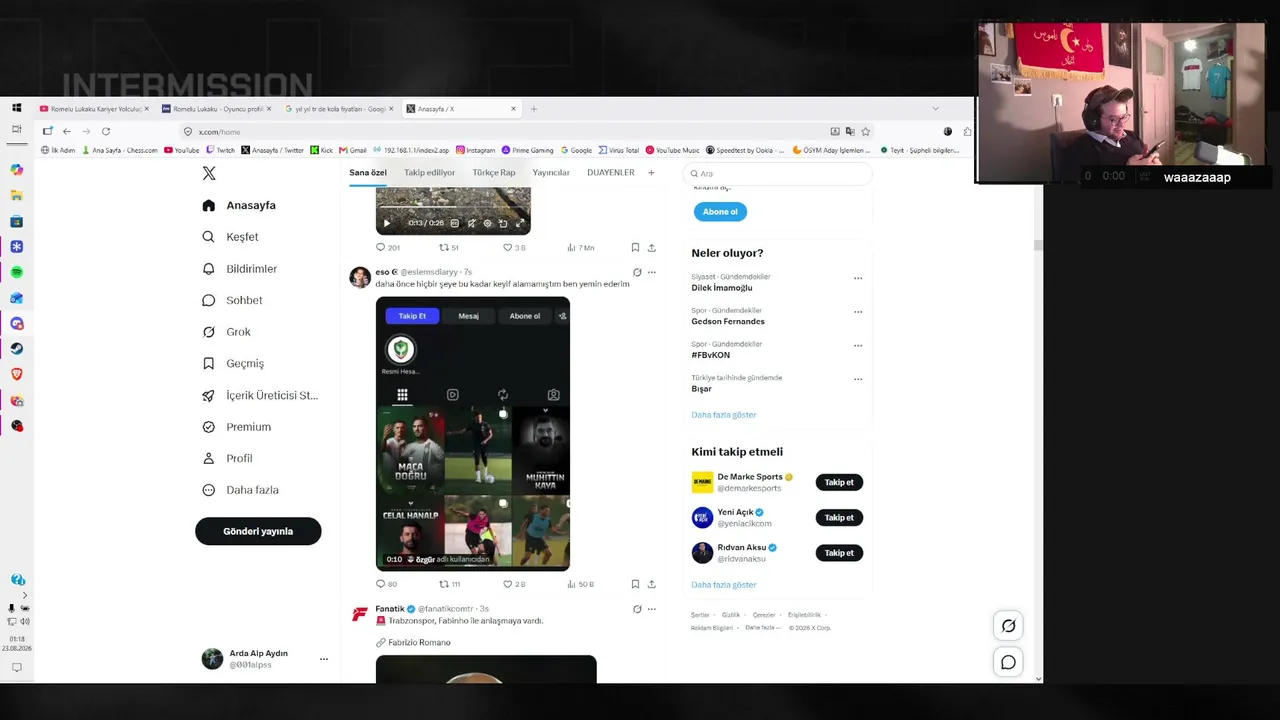Open İçerik Üreticisi Stüdyosu item
The height and width of the screenshot is (720, 1280).
[x=261, y=395]
